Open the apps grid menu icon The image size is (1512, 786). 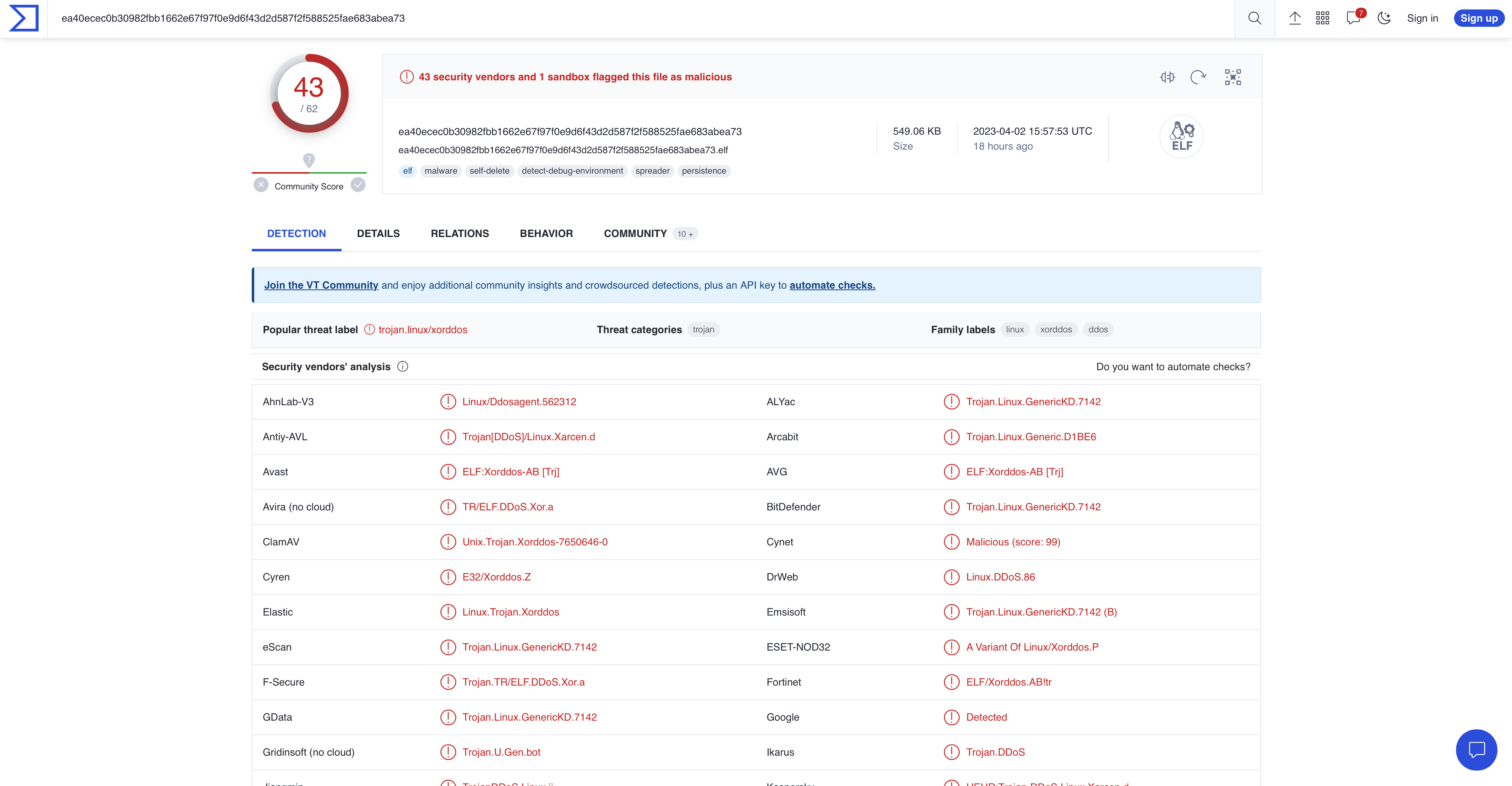coord(1323,18)
